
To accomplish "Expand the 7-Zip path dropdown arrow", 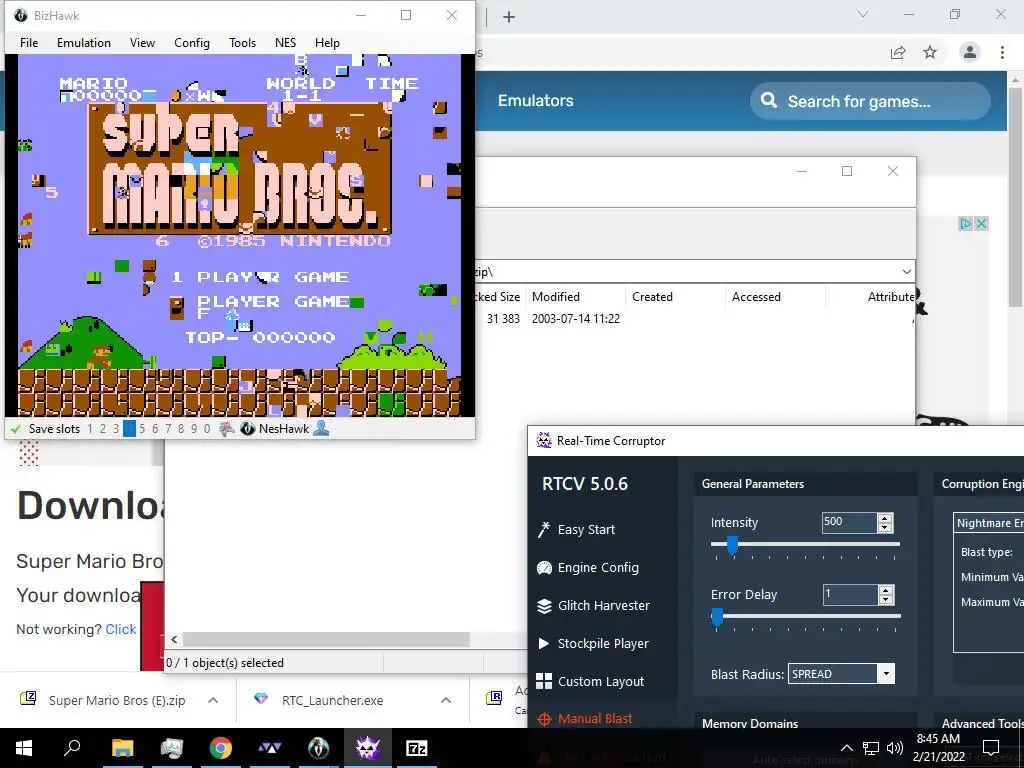I will point(906,272).
